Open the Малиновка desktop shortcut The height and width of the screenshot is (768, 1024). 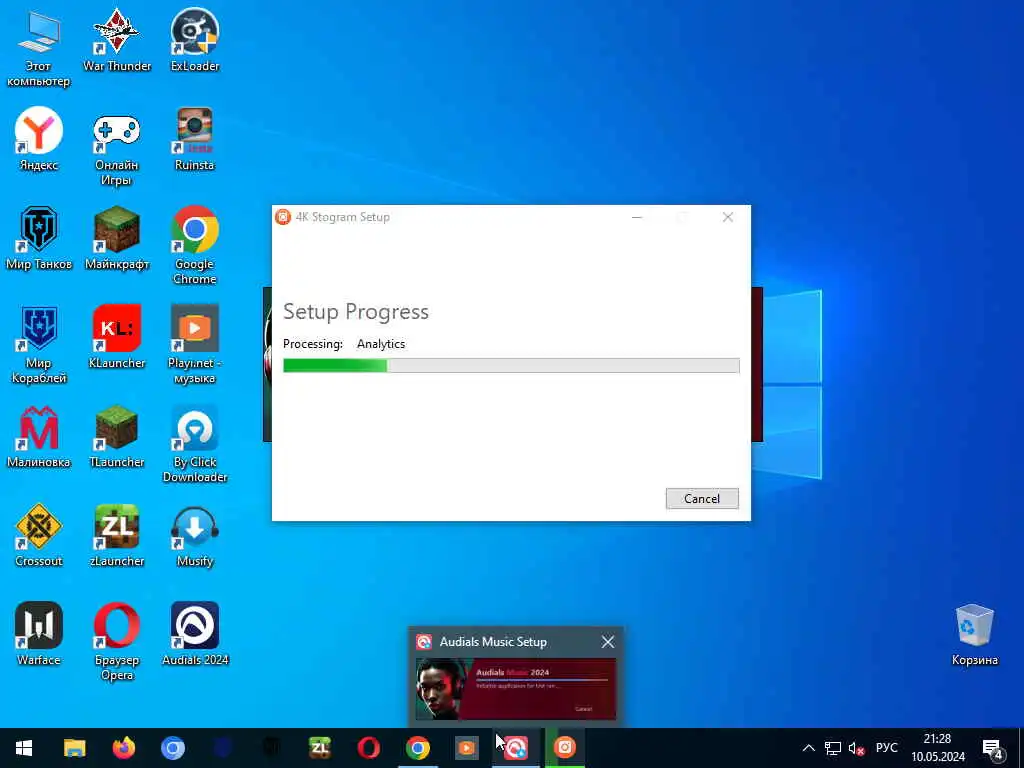click(39, 437)
